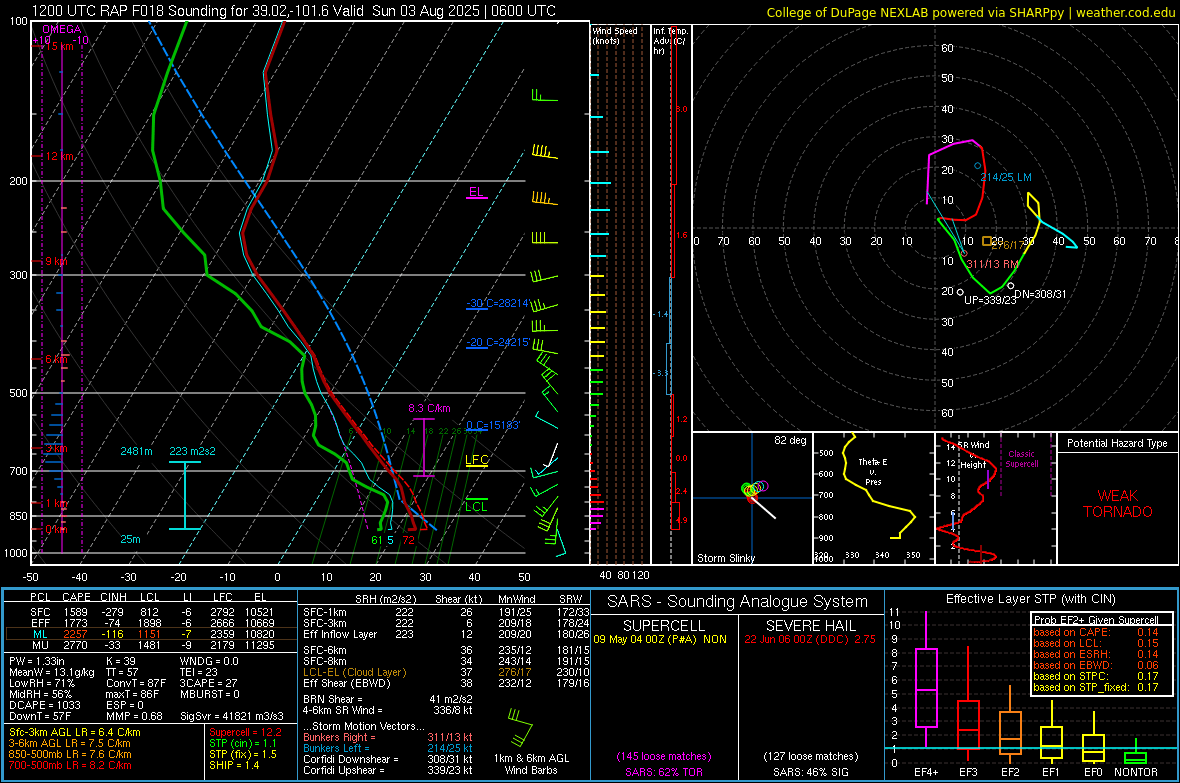Select the 'UP=339/23' hodograph label
1180x783 pixels.
(x=990, y=300)
